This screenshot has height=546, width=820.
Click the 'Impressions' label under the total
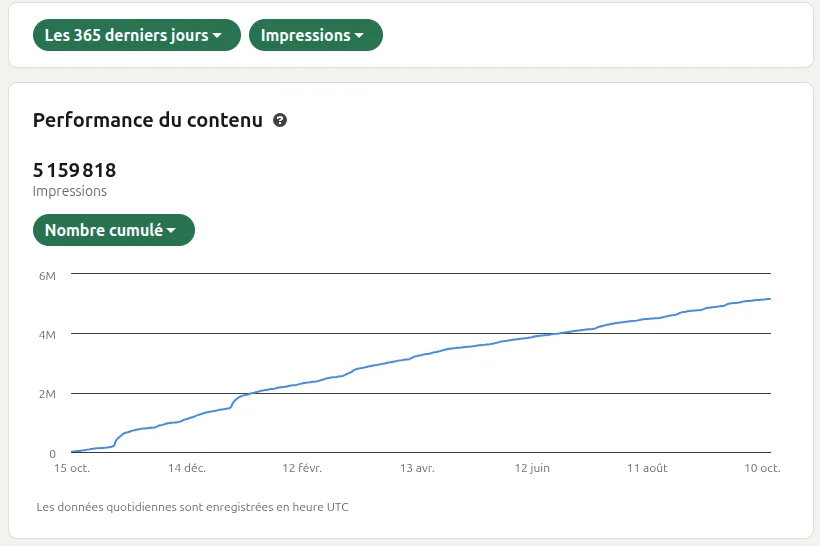click(x=70, y=191)
